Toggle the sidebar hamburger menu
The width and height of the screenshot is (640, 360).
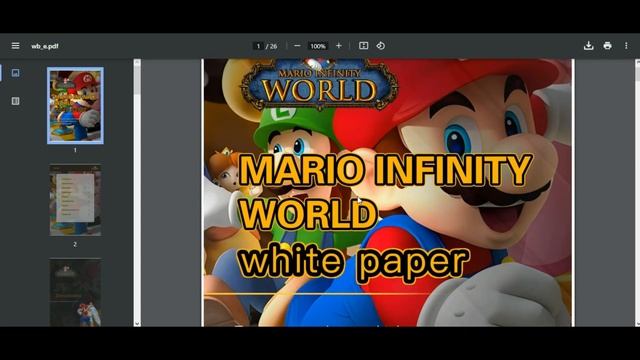tap(16, 46)
